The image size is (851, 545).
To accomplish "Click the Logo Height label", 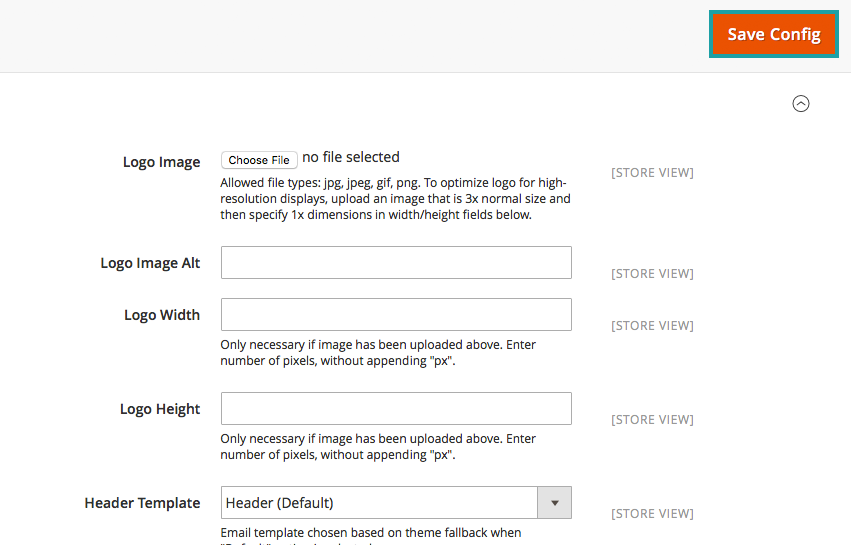I will pyautogui.click(x=160, y=409).
